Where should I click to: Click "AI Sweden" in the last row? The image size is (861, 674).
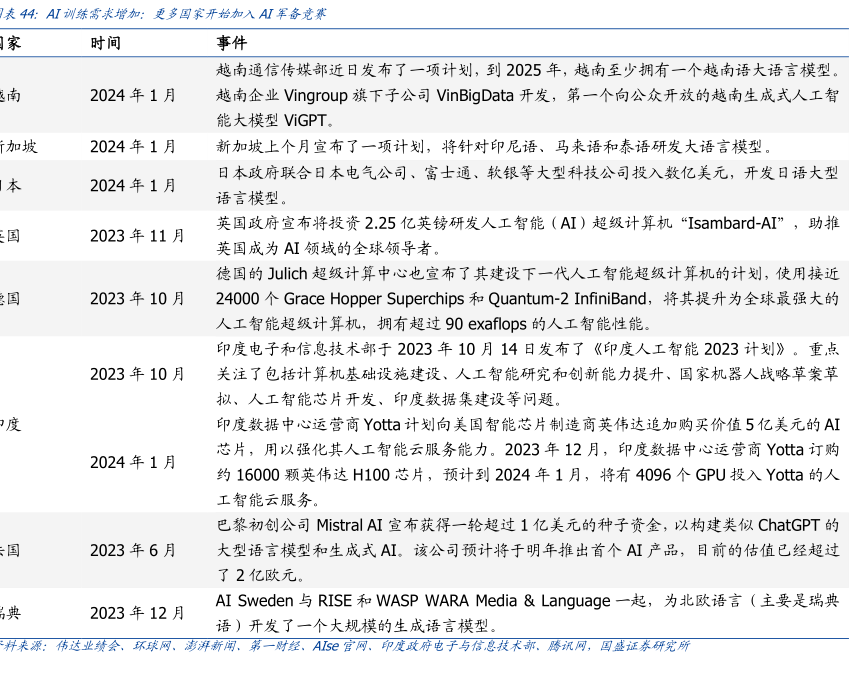click(x=255, y=601)
